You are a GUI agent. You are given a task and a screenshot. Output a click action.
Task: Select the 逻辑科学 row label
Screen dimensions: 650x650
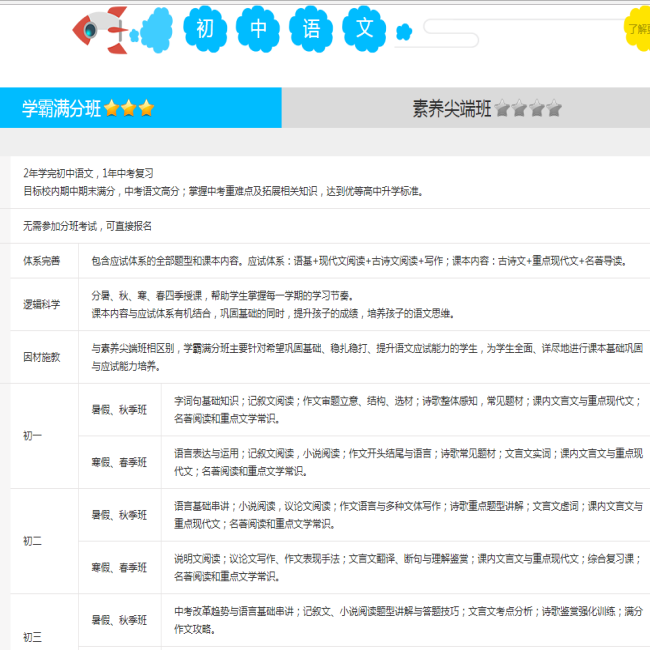tap(42, 304)
